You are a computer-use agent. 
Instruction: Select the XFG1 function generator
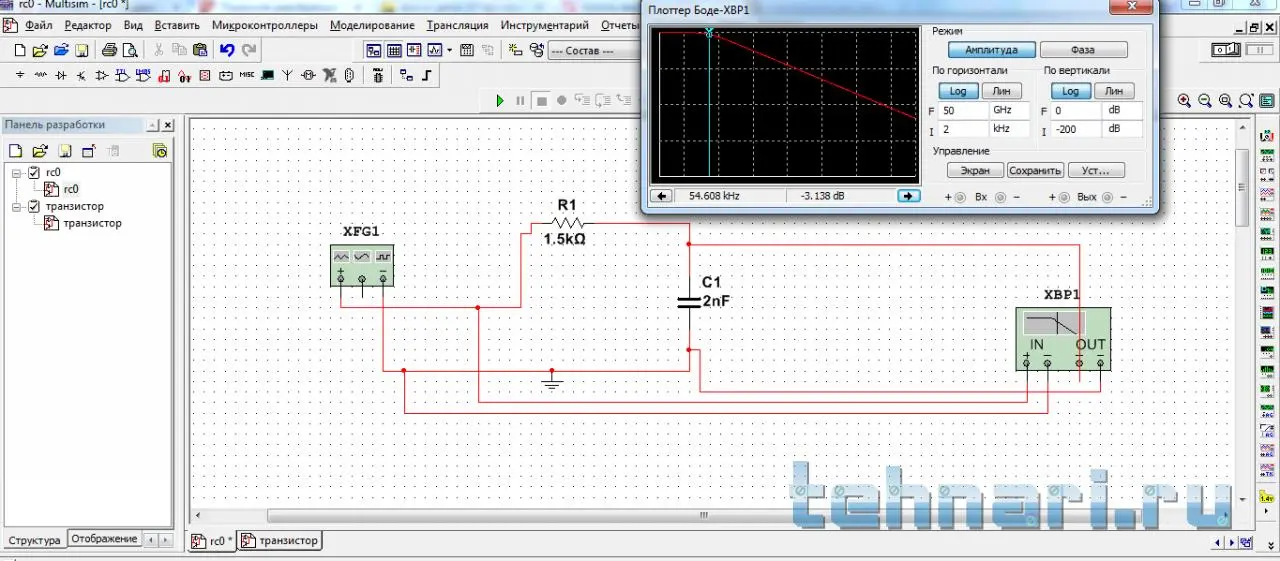362,264
